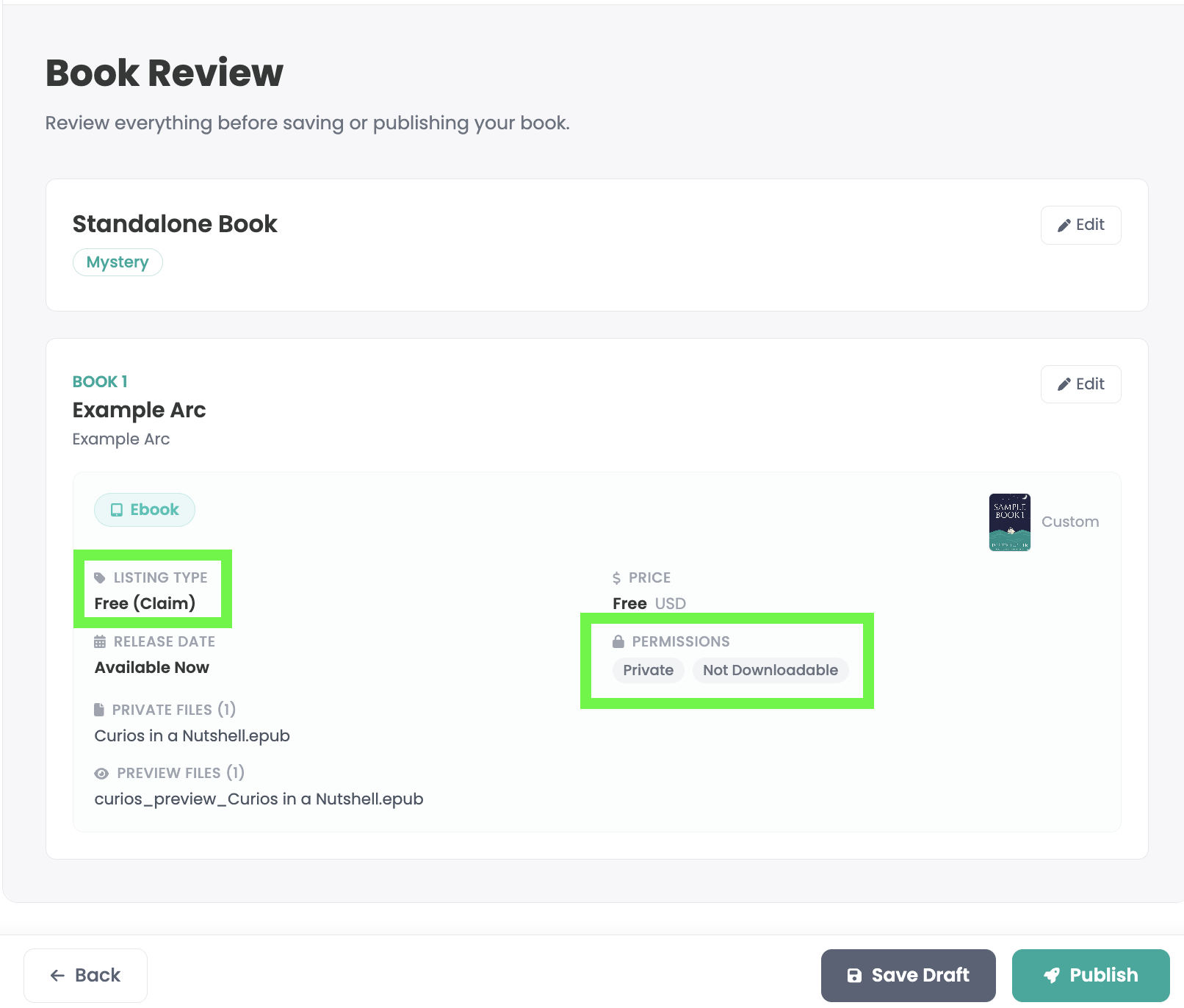This screenshot has width=1184, height=1008.
Task: Click the bold 'Example Arc' book title
Action: click(139, 410)
